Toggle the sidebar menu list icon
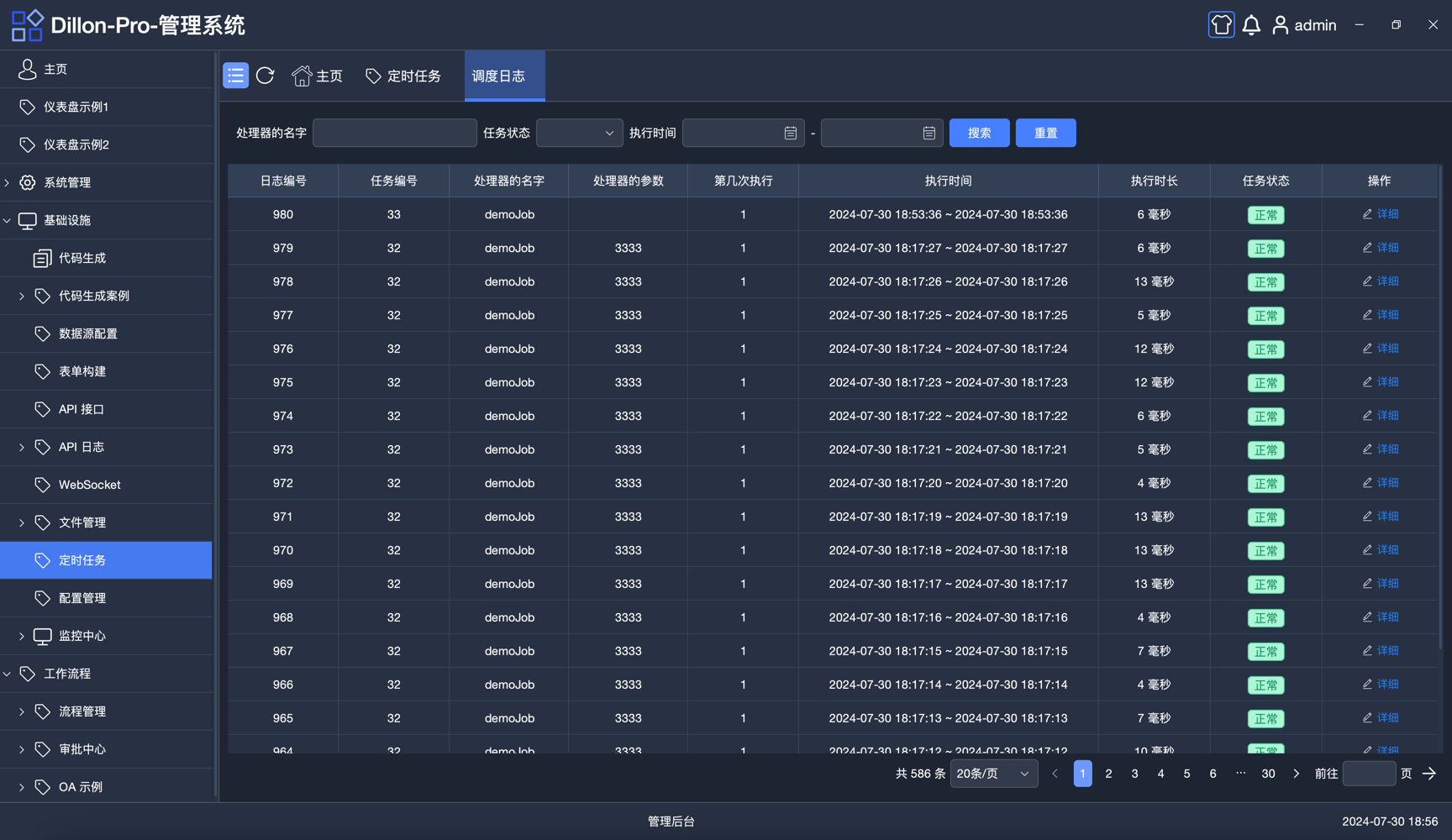The image size is (1452, 840). click(x=235, y=76)
